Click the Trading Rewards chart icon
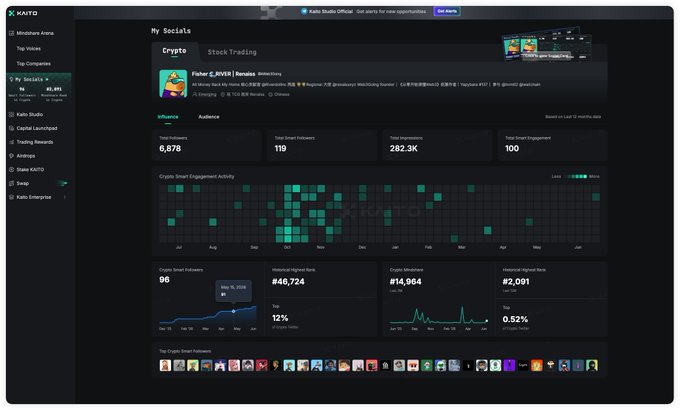680x410 pixels. (12, 142)
